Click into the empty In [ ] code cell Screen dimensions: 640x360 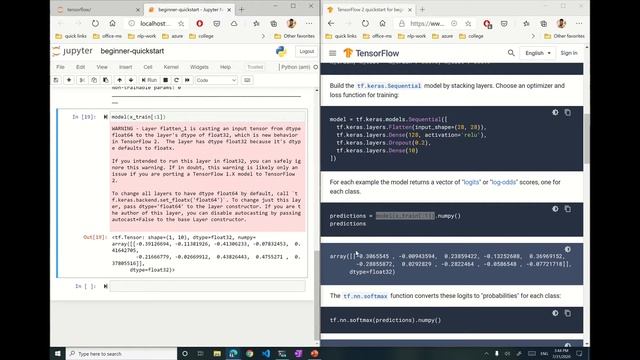coord(207,286)
